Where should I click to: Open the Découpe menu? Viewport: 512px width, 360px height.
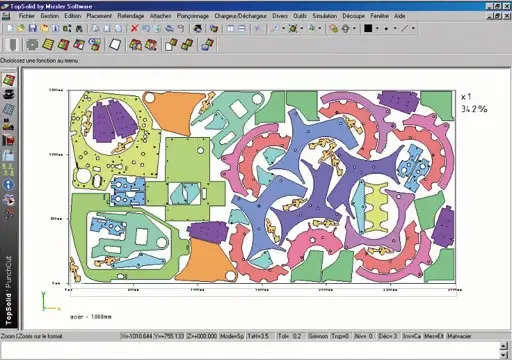[354, 16]
